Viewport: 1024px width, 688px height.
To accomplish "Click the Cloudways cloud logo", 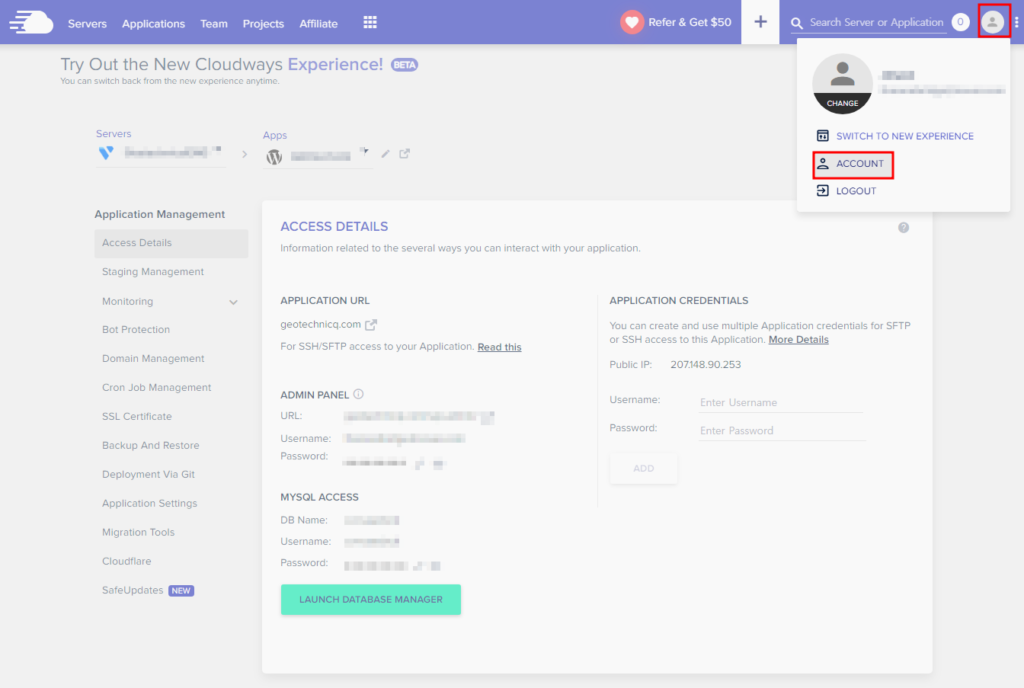I will coord(31,22).
